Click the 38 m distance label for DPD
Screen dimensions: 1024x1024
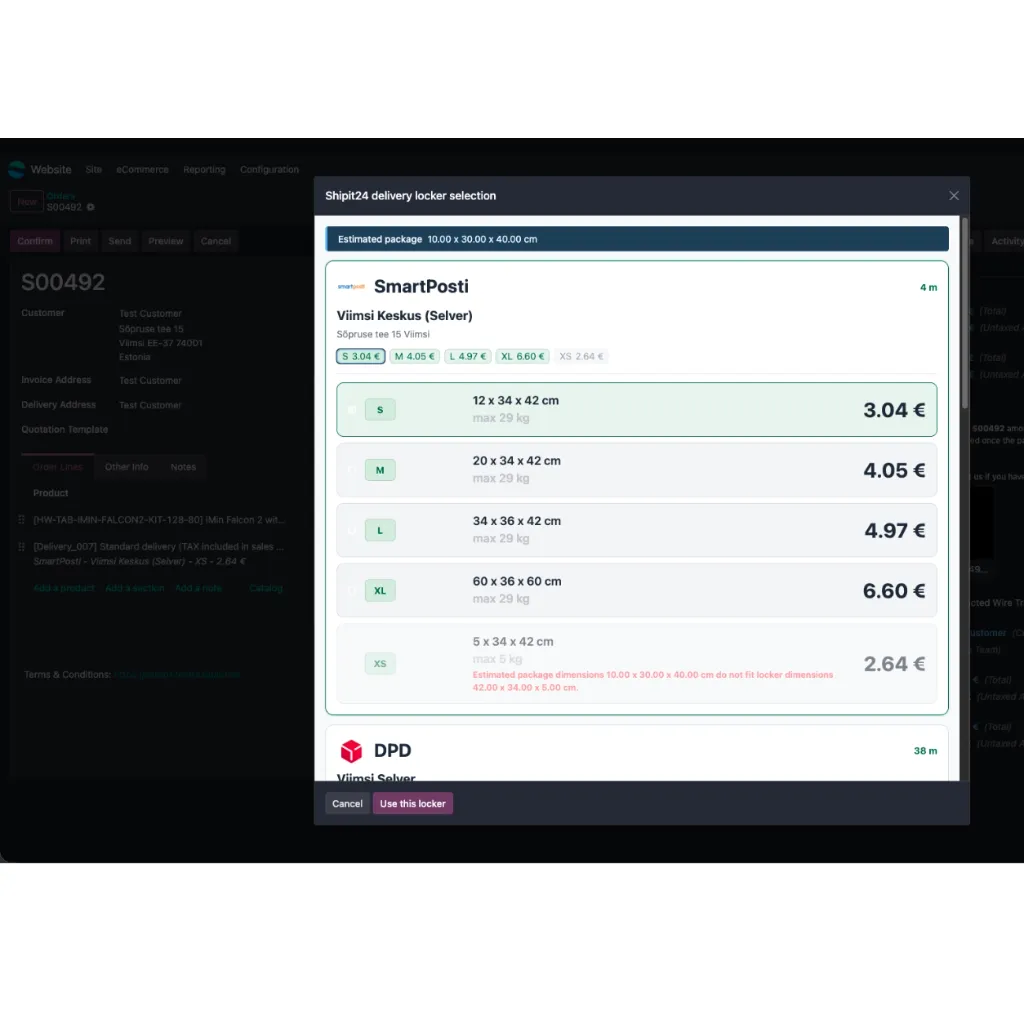click(x=925, y=751)
